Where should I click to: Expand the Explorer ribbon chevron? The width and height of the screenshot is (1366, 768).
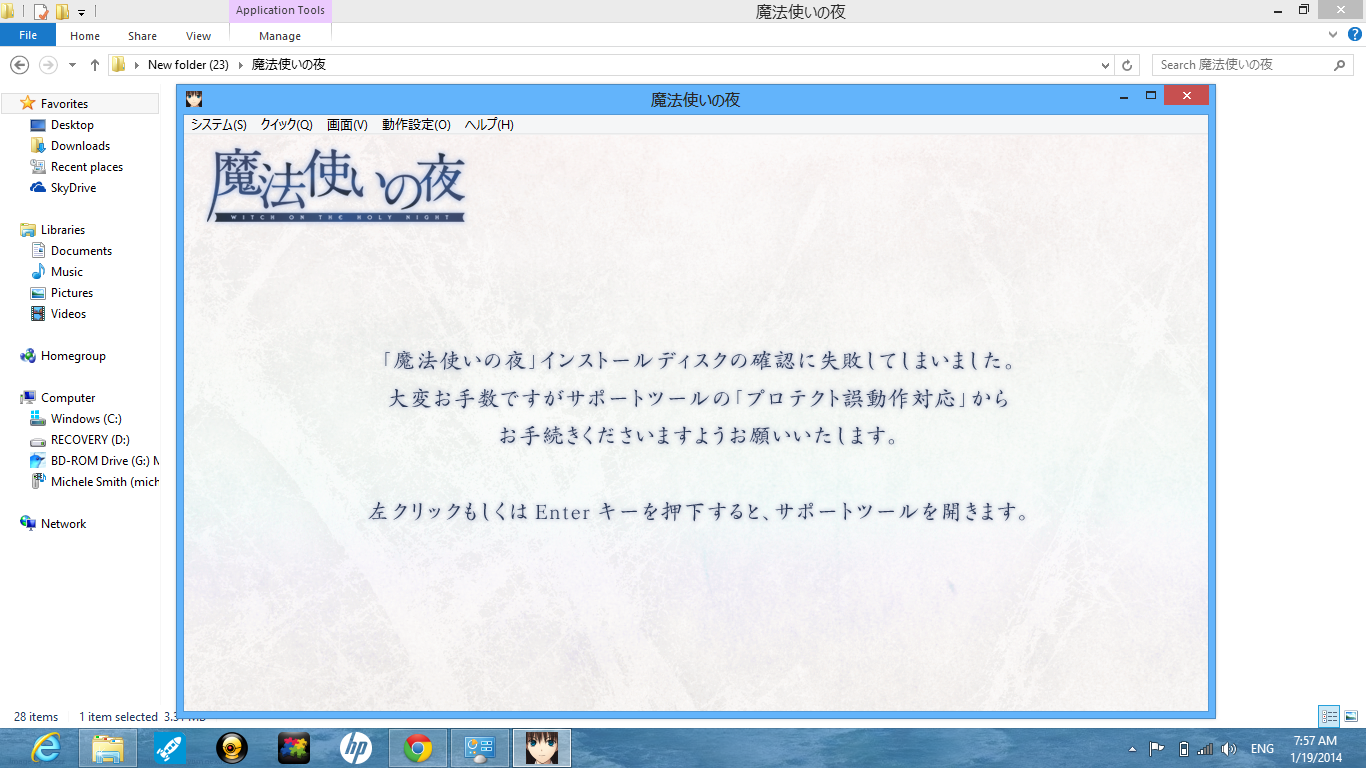(1332, 34)
